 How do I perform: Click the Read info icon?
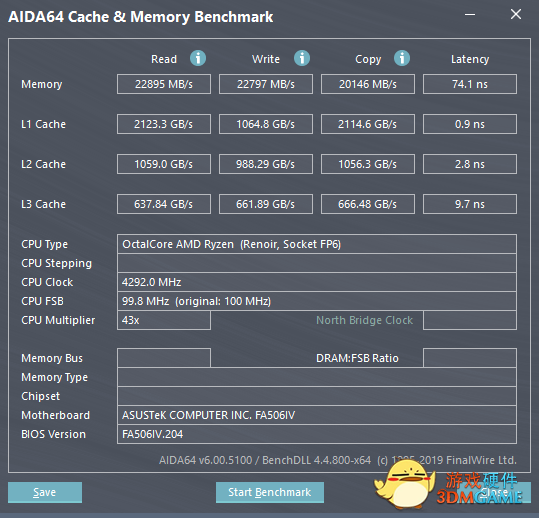(198, 58)
